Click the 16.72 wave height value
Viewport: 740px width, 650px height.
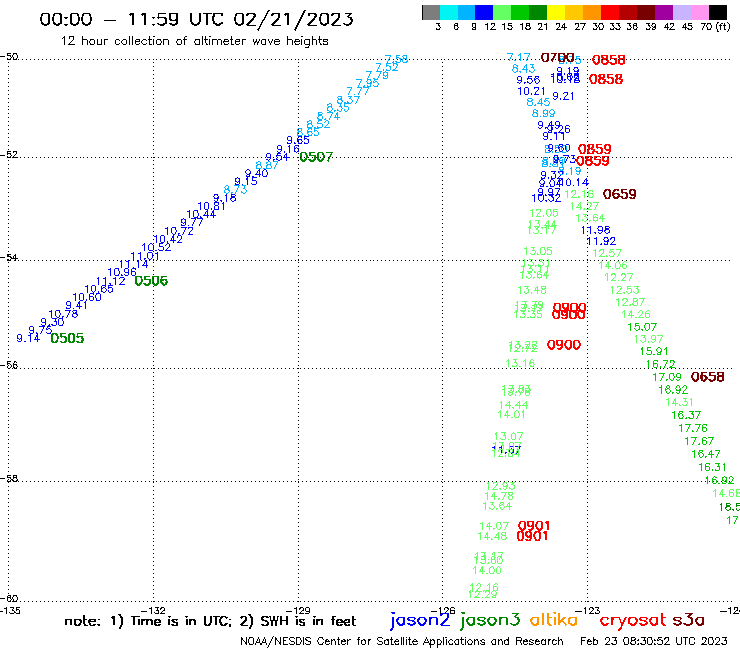(x=660, y=364)
